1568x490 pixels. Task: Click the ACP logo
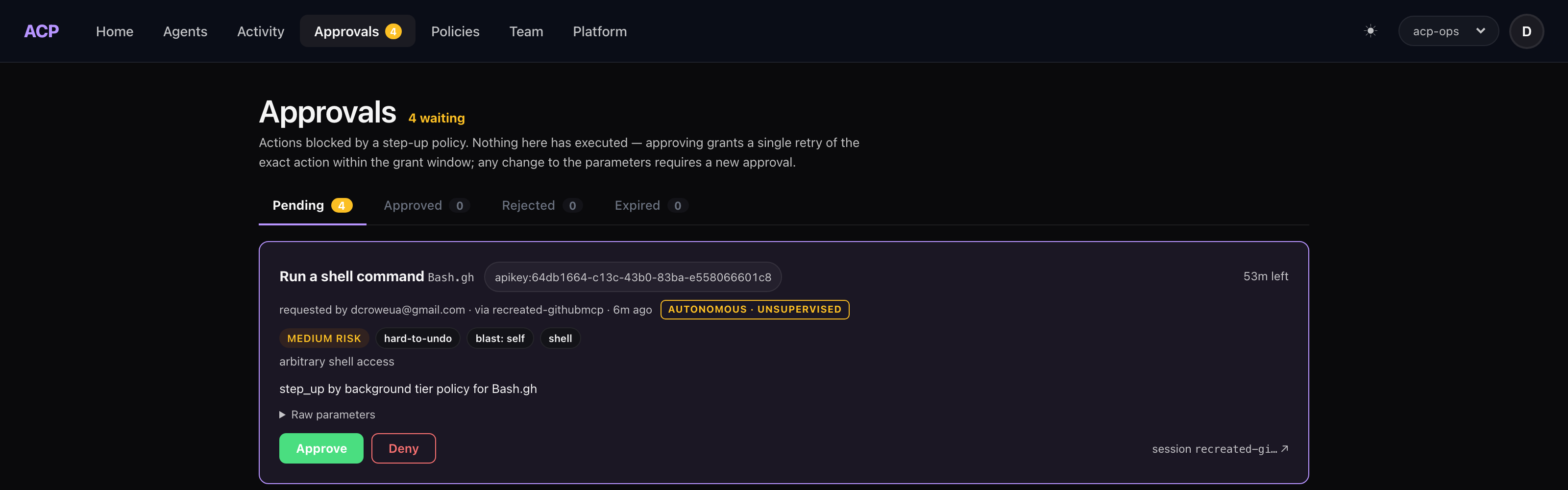[x=41, y=31]
